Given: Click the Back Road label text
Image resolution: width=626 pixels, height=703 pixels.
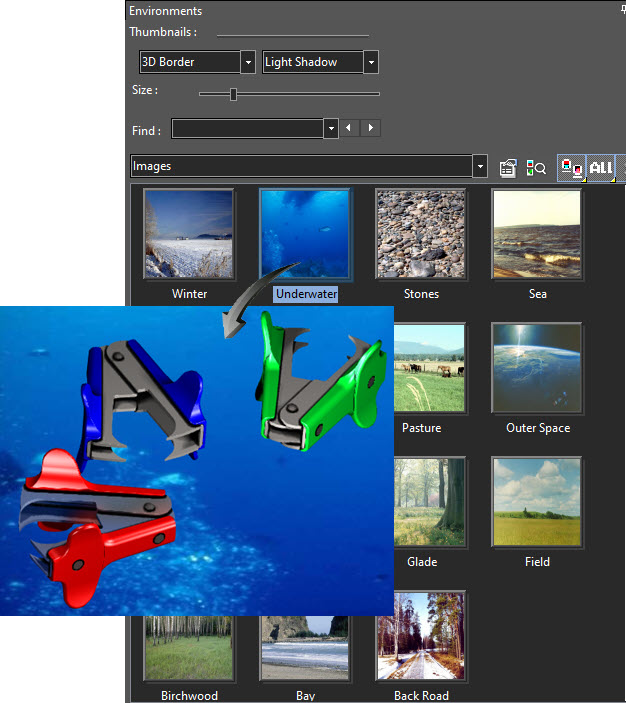Looking at the screenshot, I should [x=421, y=695].
